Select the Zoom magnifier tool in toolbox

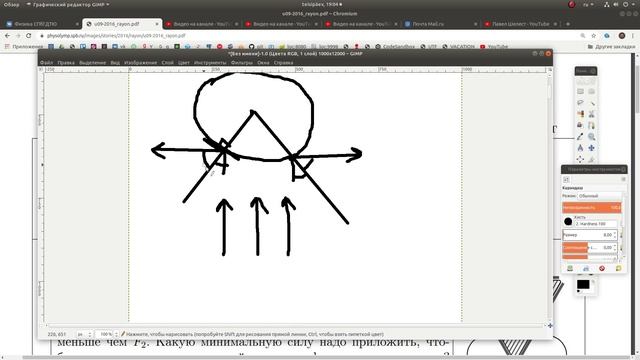pyautogui.click(x=591, y=137)
